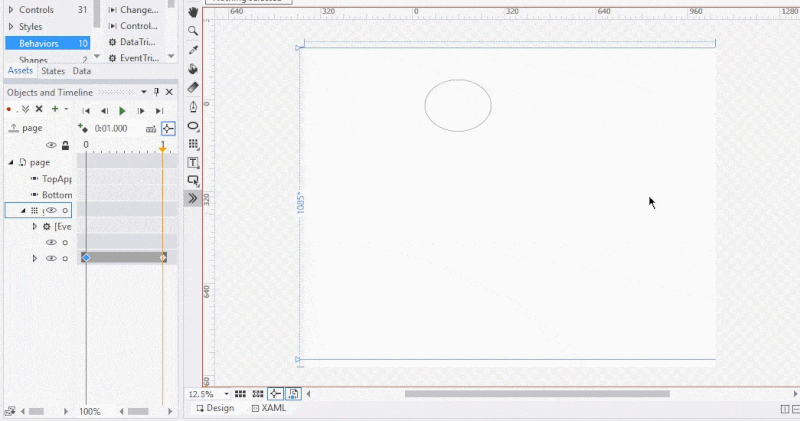Collapse the selected grid node in the tree
This screenshot has height=421, width=800.
pyautogui.click(x=23, y=210)
